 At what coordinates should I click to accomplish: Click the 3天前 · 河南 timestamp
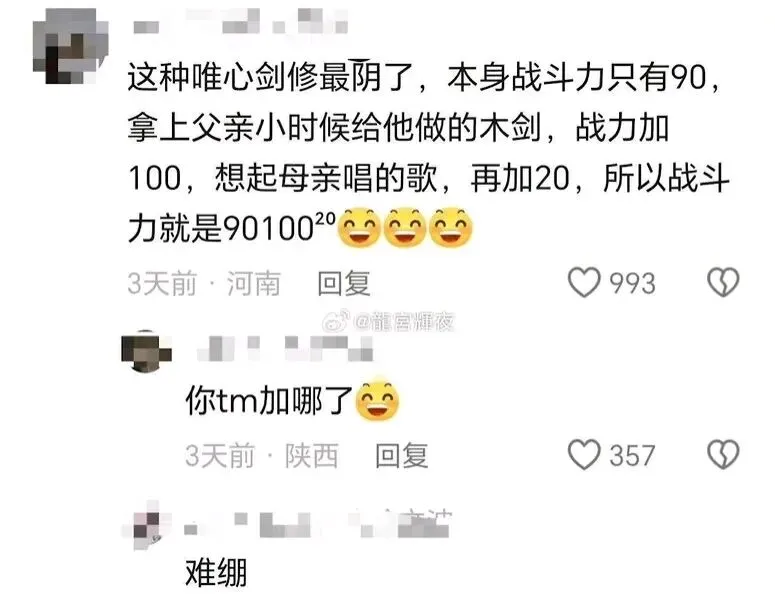[x=204, y=283]
